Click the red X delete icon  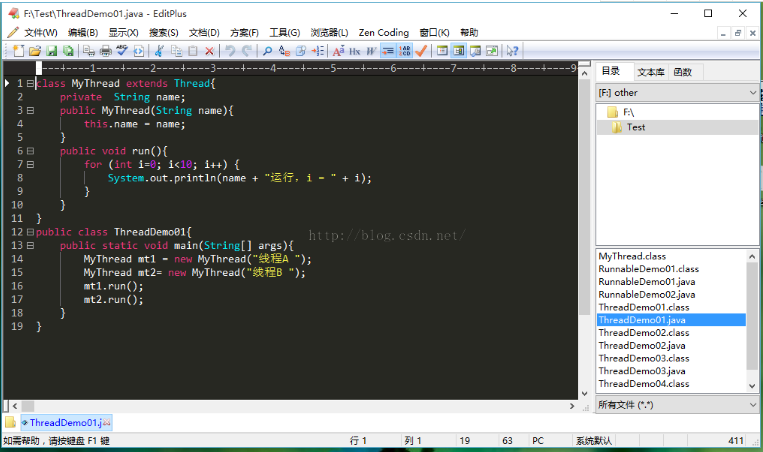[x=209, y=50]
